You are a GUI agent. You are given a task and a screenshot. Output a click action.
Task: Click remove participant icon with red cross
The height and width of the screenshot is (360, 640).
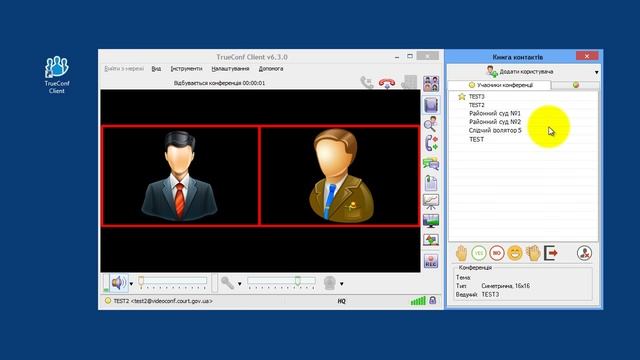coord(584,253)
